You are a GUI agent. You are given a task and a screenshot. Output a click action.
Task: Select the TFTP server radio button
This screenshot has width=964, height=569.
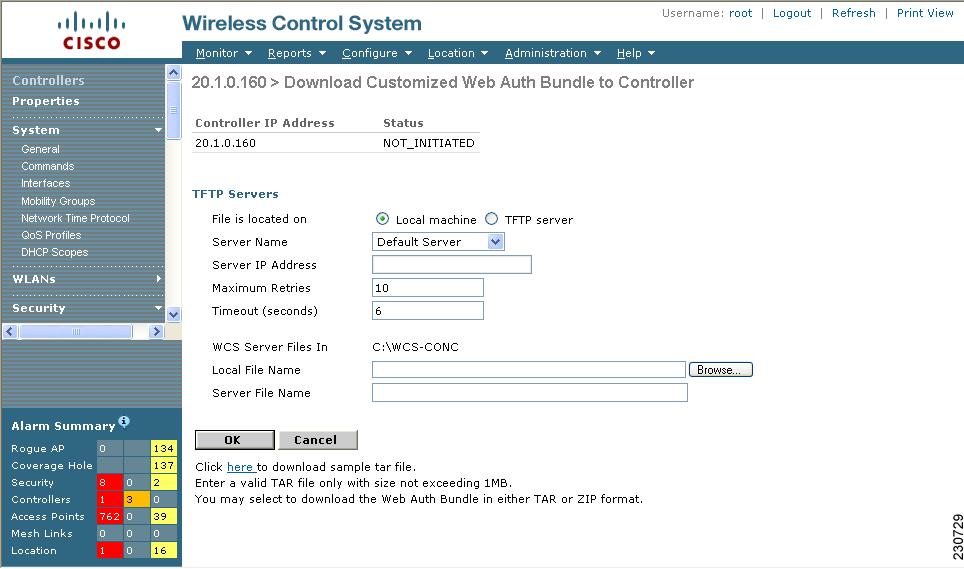491,219
